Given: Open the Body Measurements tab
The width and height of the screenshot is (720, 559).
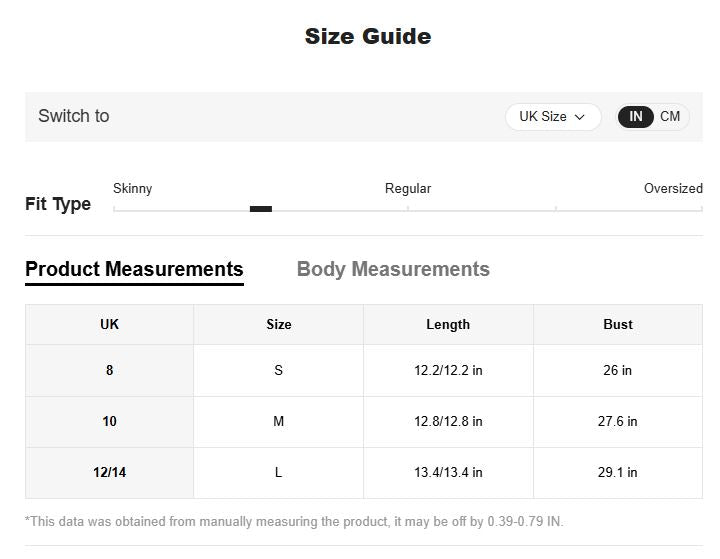Looking at the screenshot, I should pyautogui.click(x=393, y=269).
